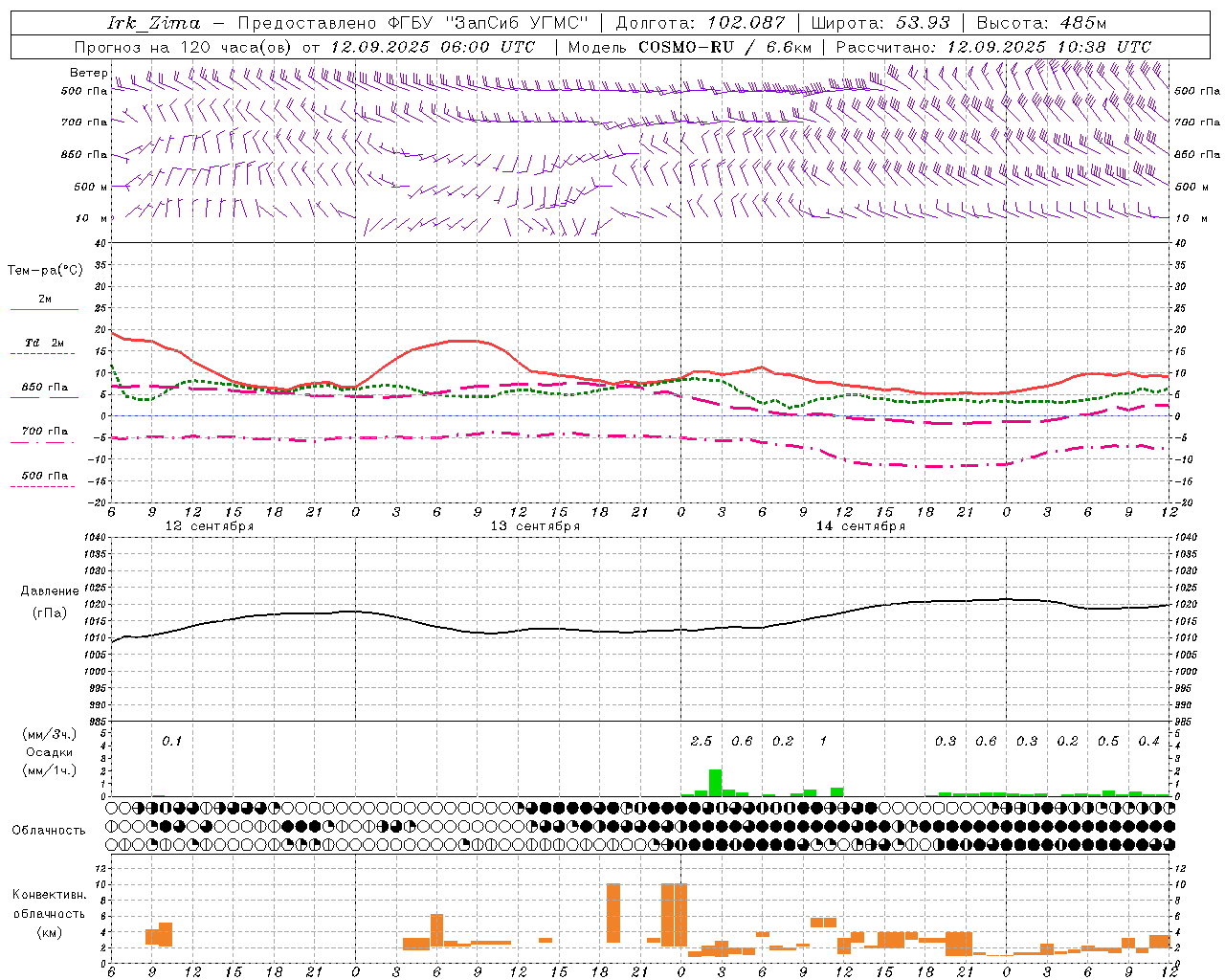
Task: Click the "Ветер" wind panel label
Action: point(88,73)
